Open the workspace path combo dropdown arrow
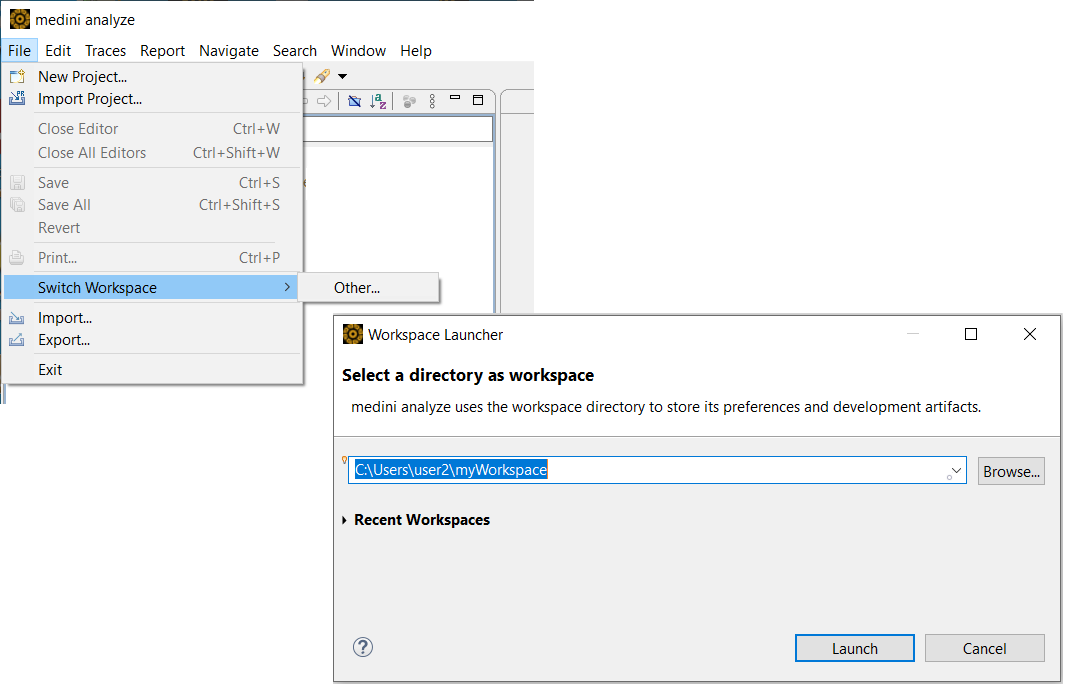 (x=956, y=471)
